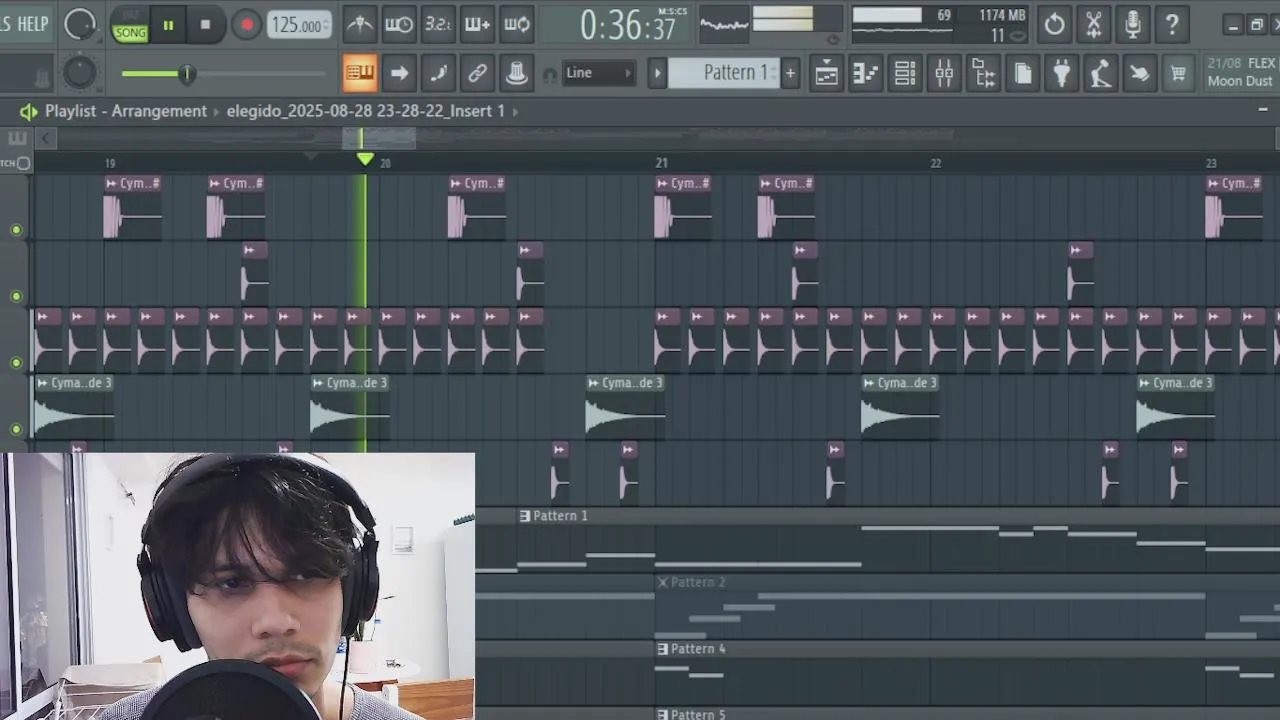Click bar 21 on the timeline ruler

661,162
